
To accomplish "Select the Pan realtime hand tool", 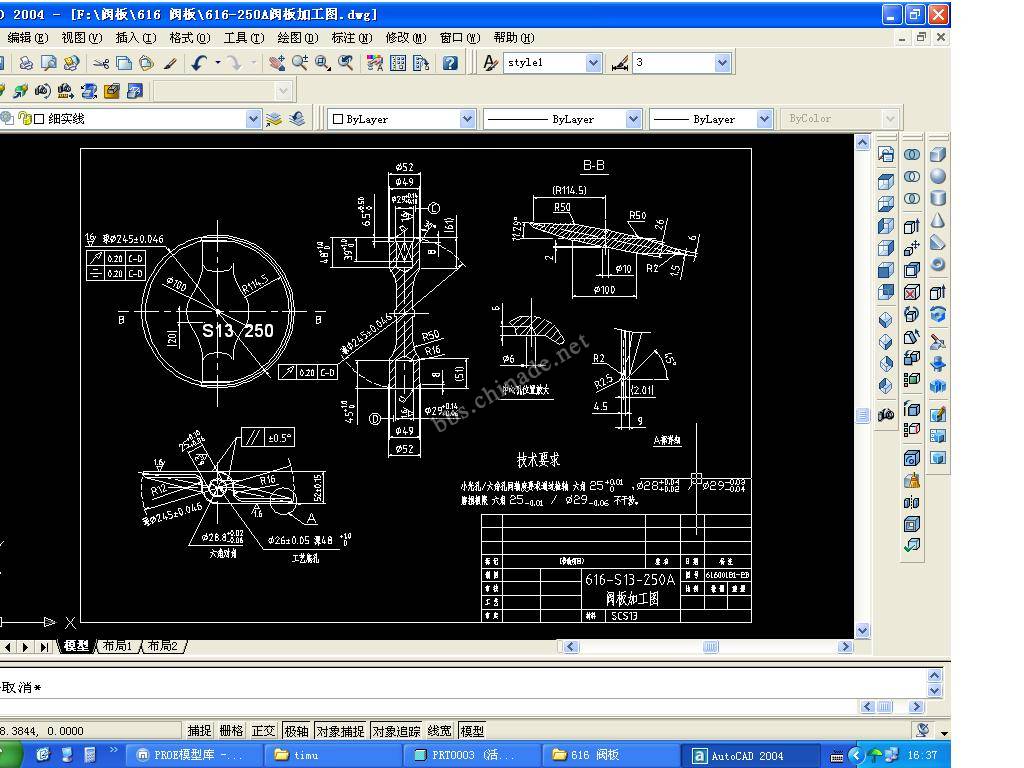I will click(276, 63).
